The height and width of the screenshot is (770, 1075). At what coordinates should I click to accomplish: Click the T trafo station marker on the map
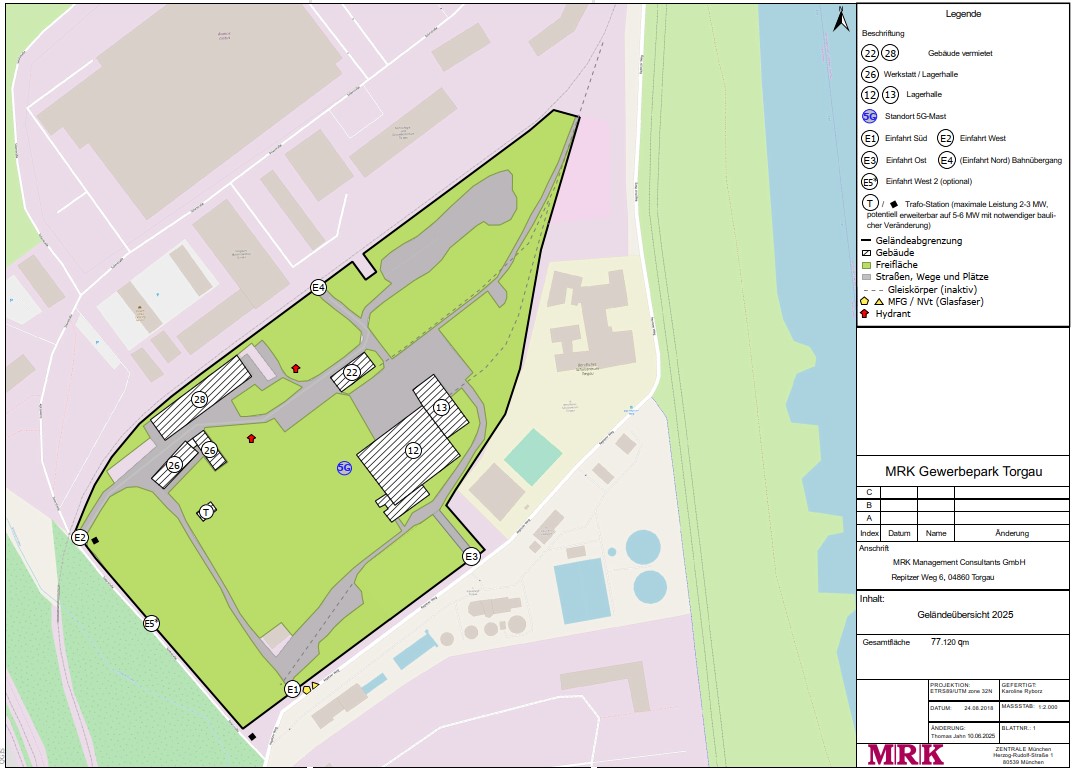point(206,512)
